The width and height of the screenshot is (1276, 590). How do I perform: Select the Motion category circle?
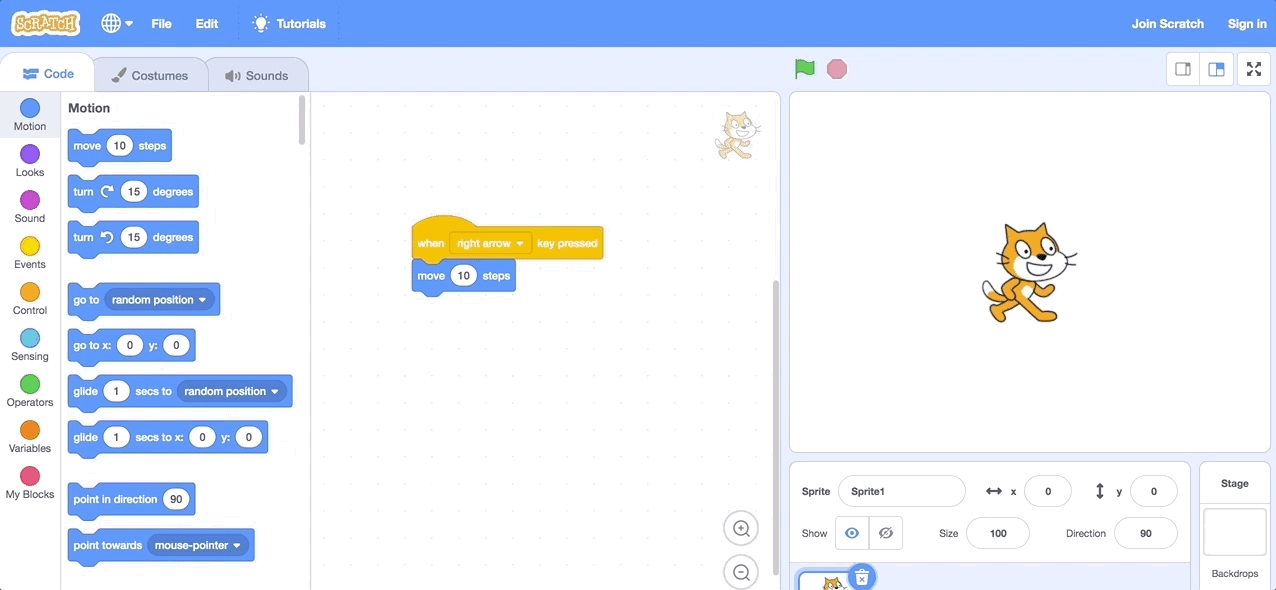[30, 108]
